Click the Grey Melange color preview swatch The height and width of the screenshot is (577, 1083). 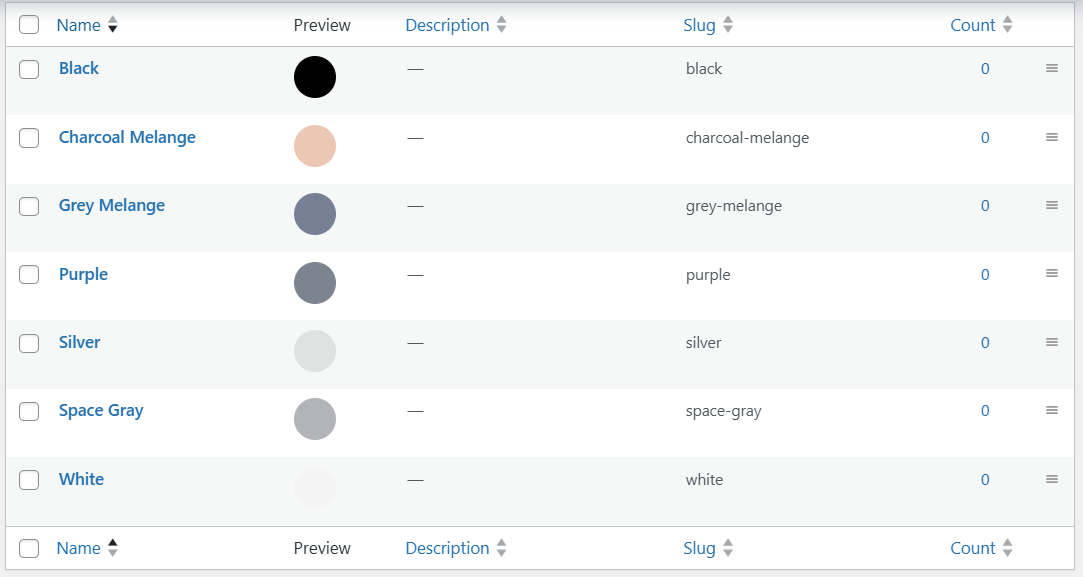click(x=315, y=214)
